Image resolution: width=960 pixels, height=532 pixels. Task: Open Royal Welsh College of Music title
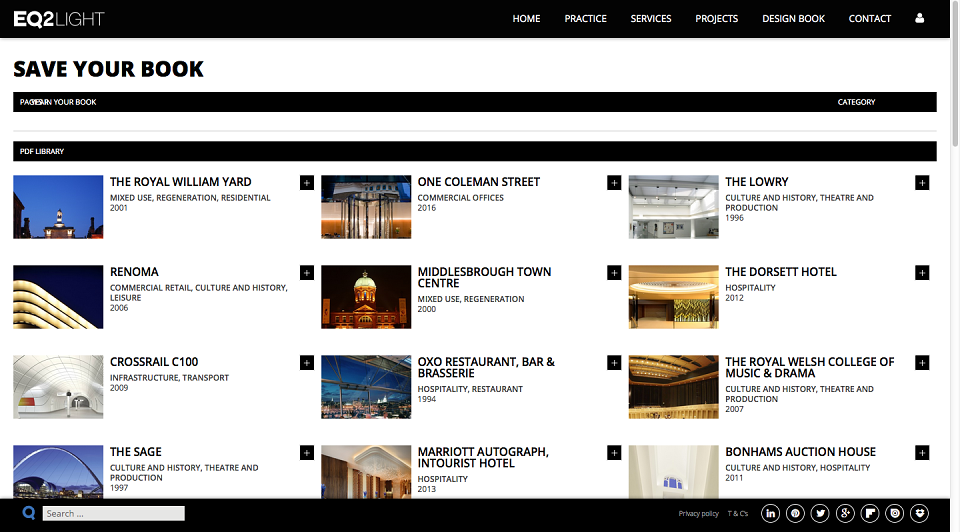[810, 367]
